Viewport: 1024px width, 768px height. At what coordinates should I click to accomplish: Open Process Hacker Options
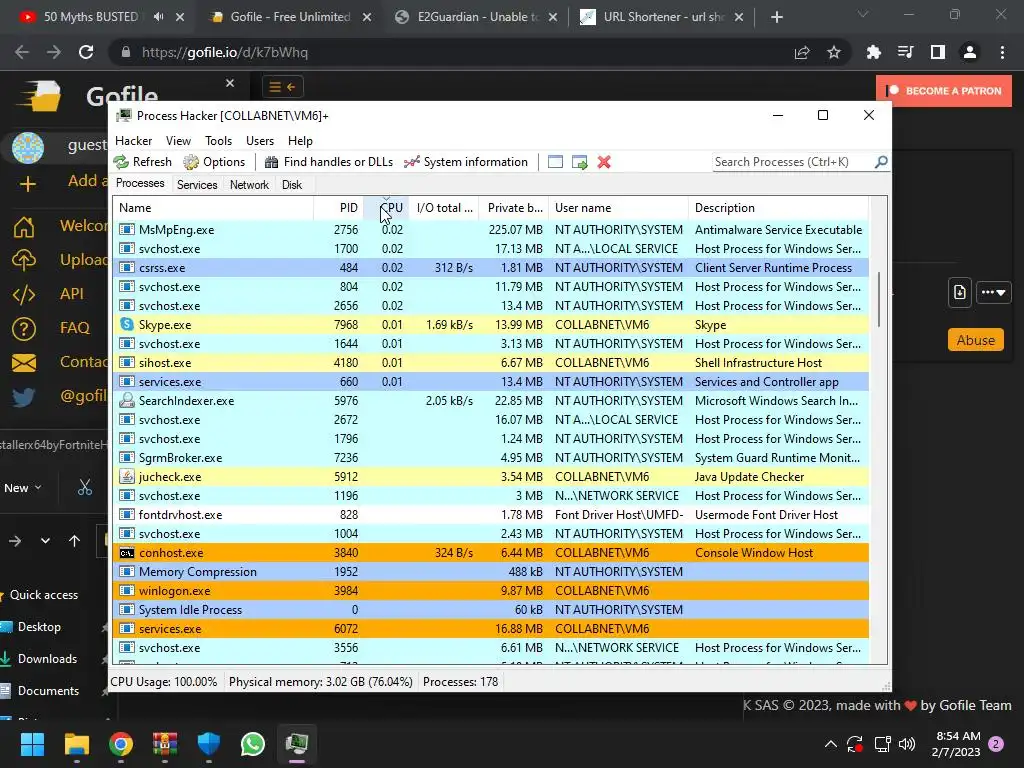pyautogui.click(x=214, y=162)
